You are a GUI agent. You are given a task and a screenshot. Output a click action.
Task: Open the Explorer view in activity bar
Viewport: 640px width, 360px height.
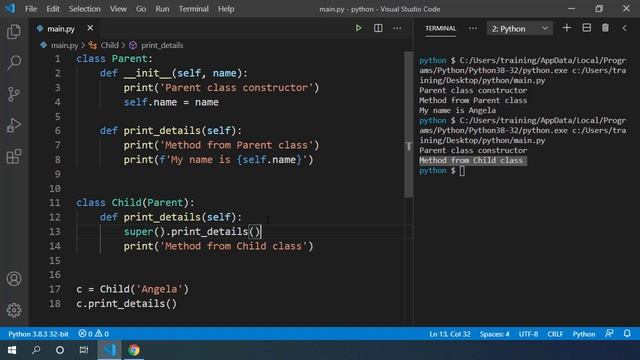(x=14, y=31)
